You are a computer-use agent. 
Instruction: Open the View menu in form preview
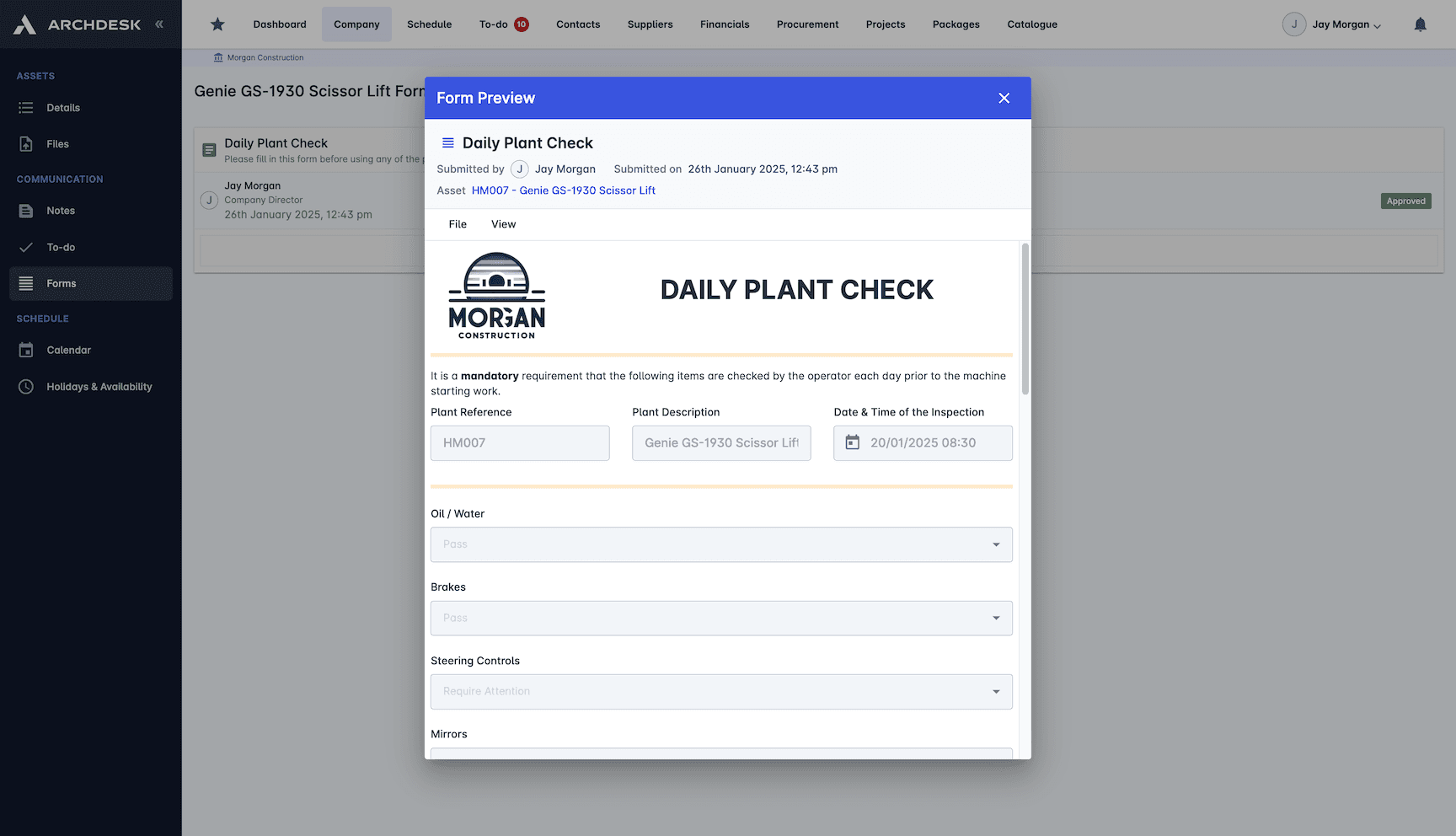503,224
